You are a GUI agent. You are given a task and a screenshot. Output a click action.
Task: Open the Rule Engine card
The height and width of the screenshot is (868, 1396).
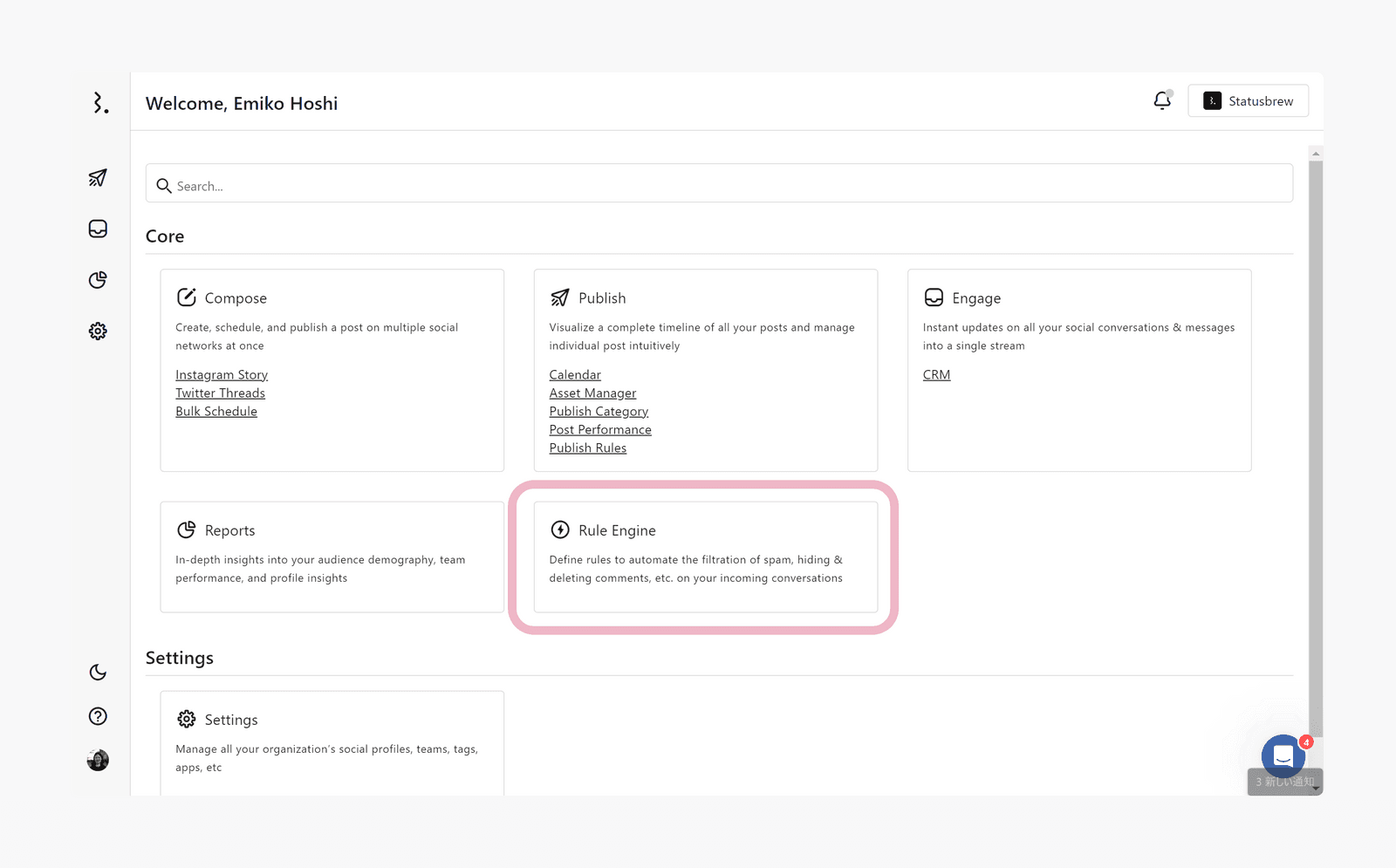(x=705, y=556)
